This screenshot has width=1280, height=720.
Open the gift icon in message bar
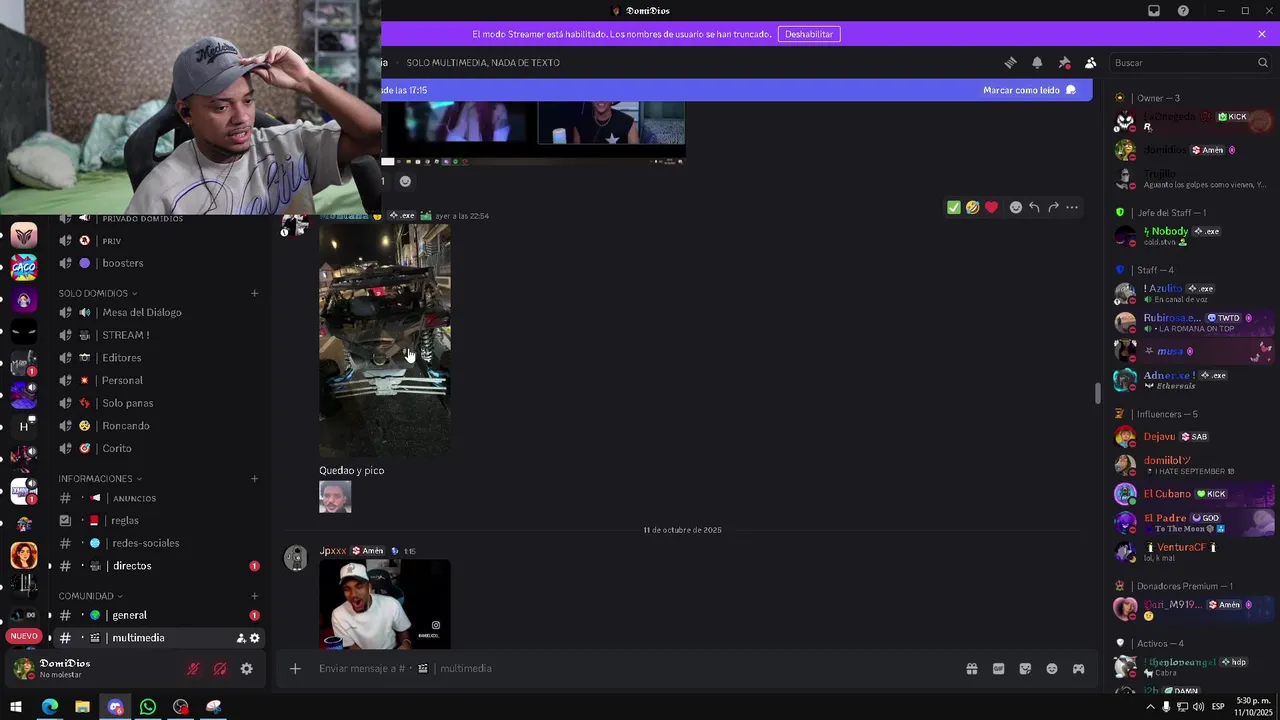[x=972, y=668]
